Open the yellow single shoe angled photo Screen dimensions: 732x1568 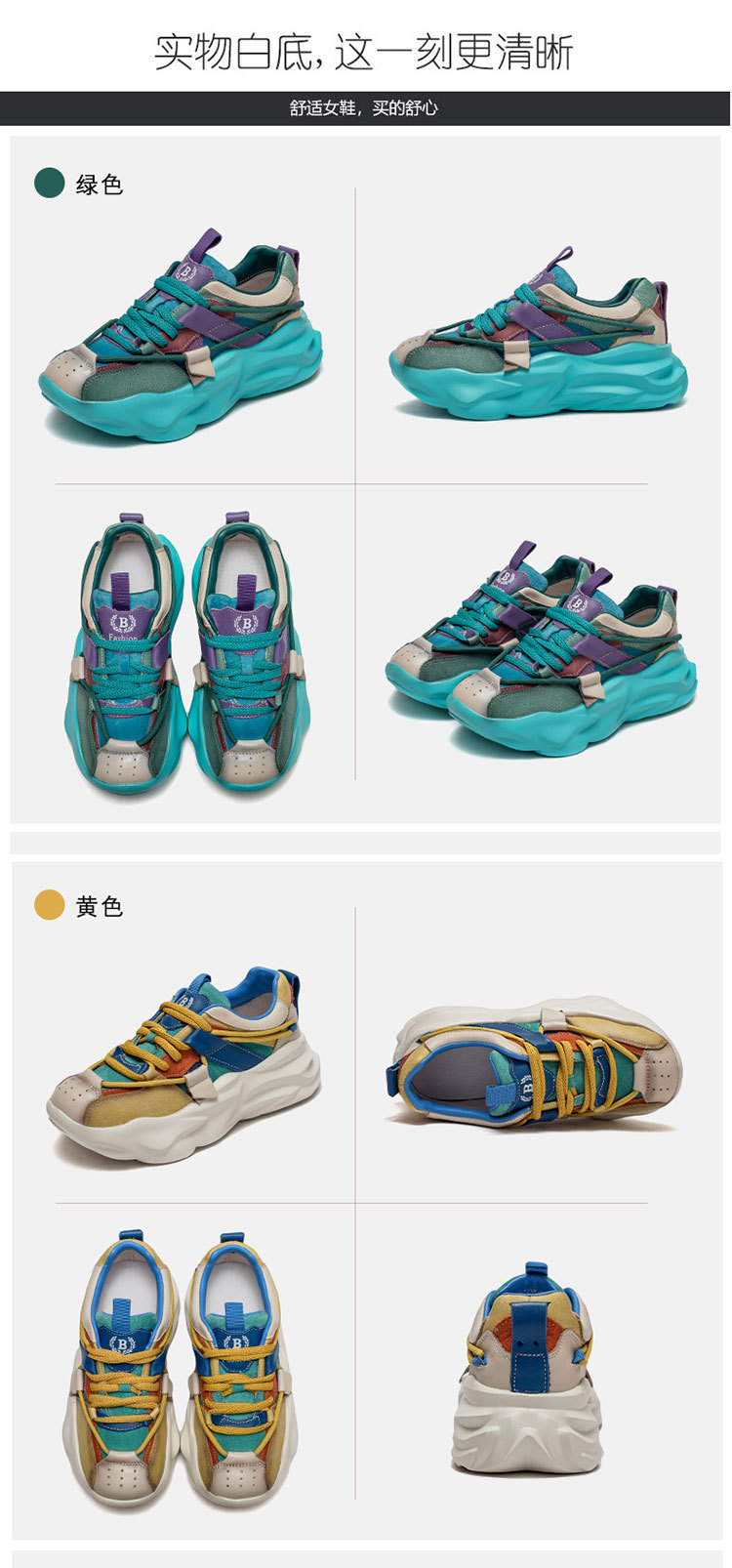pyautogui.click(x=183, y=1065)
